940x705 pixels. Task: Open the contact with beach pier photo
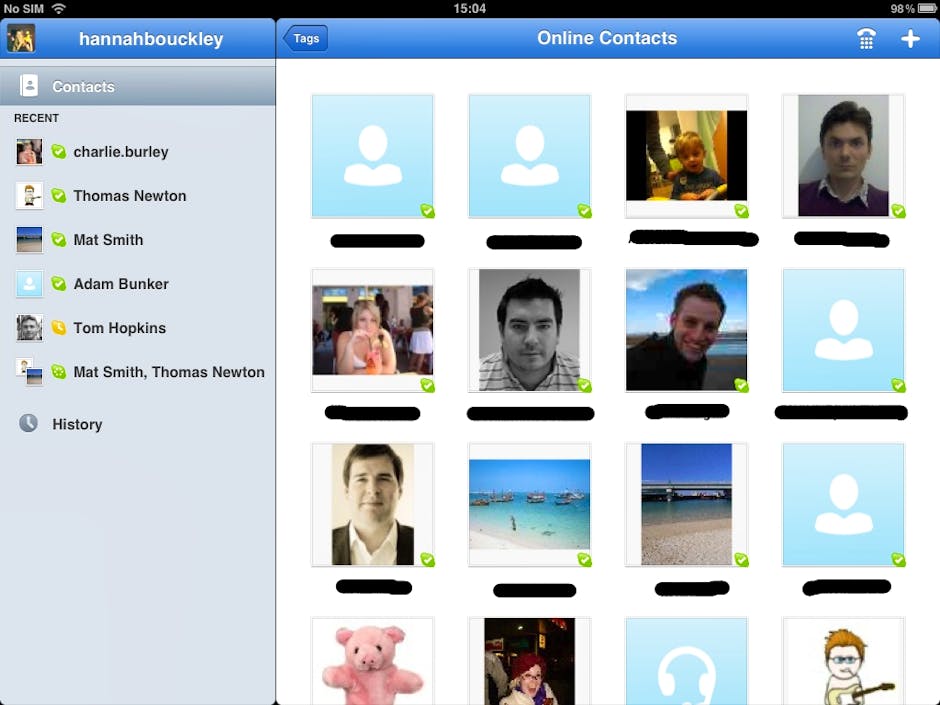686,505
